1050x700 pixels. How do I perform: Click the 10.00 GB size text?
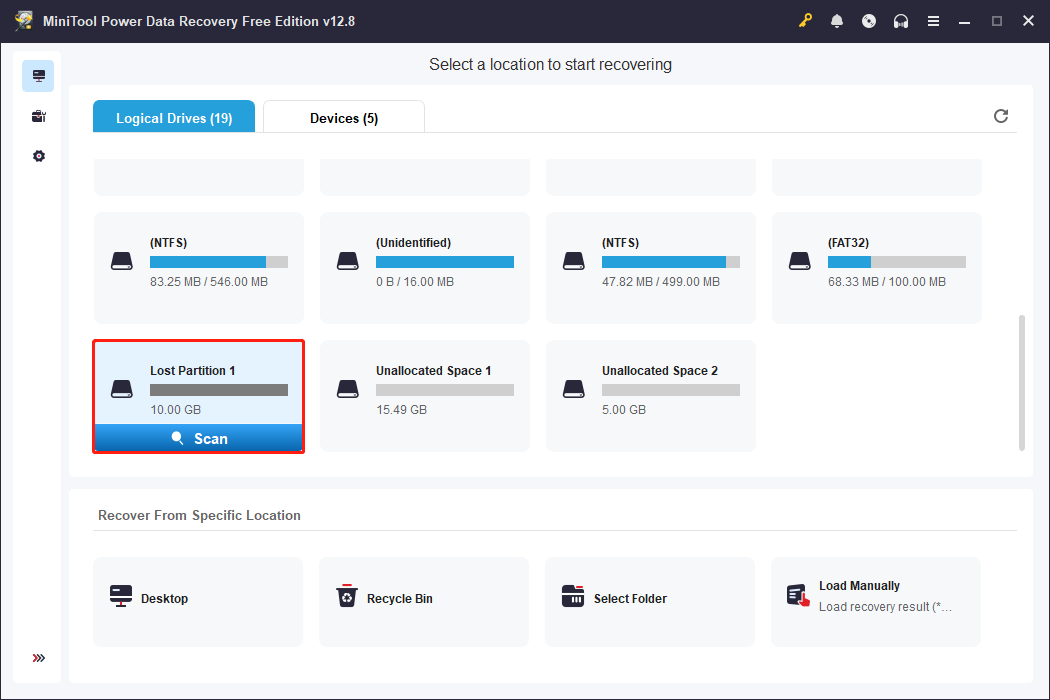[175, 409]
